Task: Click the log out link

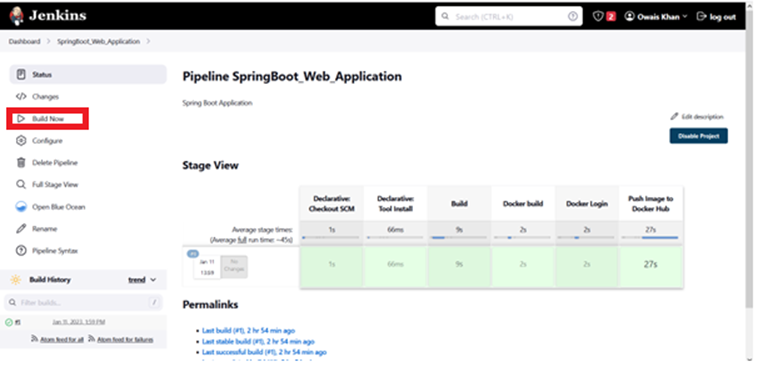Action: tap(723, 16)
